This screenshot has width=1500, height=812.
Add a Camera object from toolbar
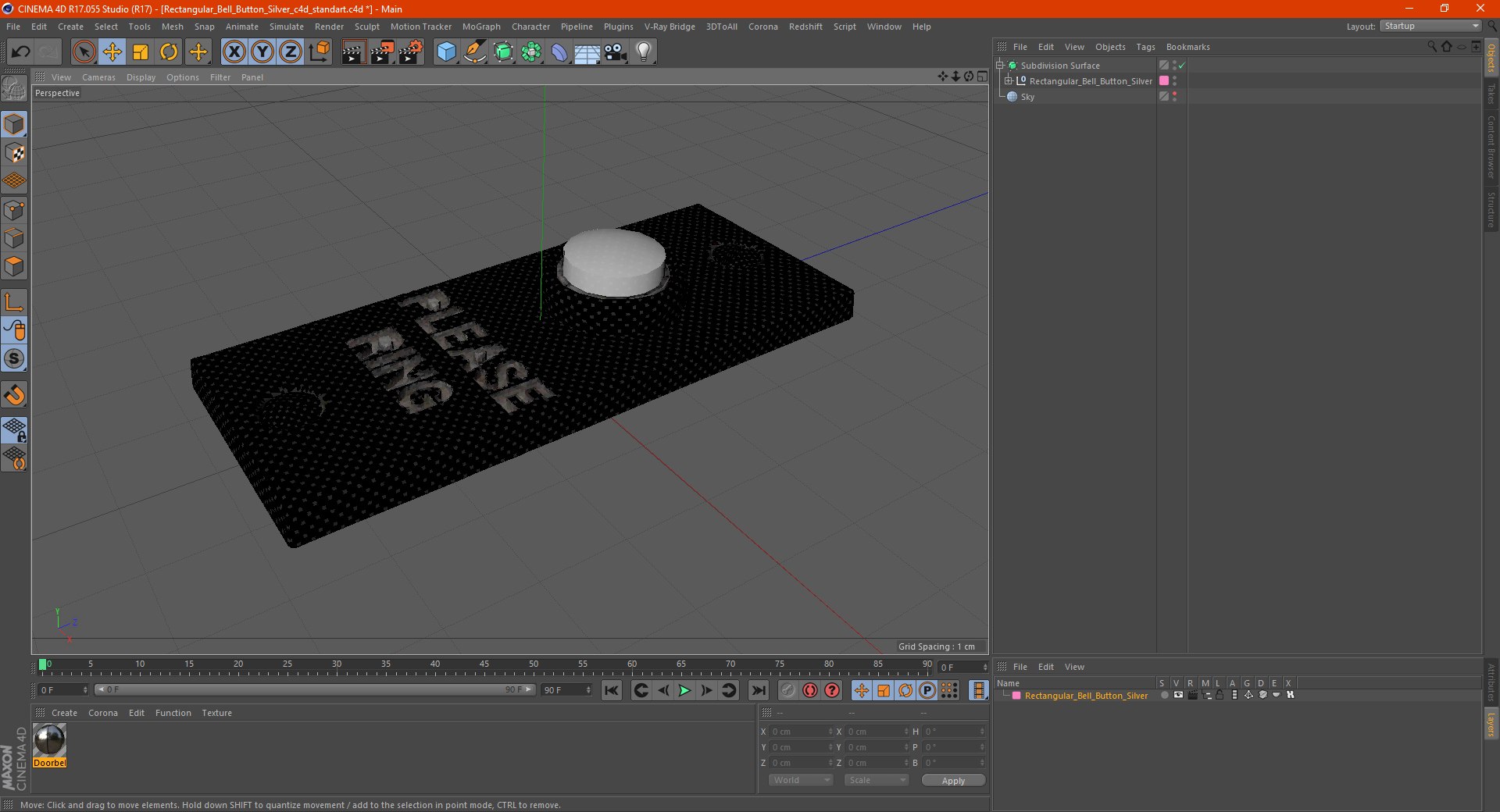click(x=616, y=52)
